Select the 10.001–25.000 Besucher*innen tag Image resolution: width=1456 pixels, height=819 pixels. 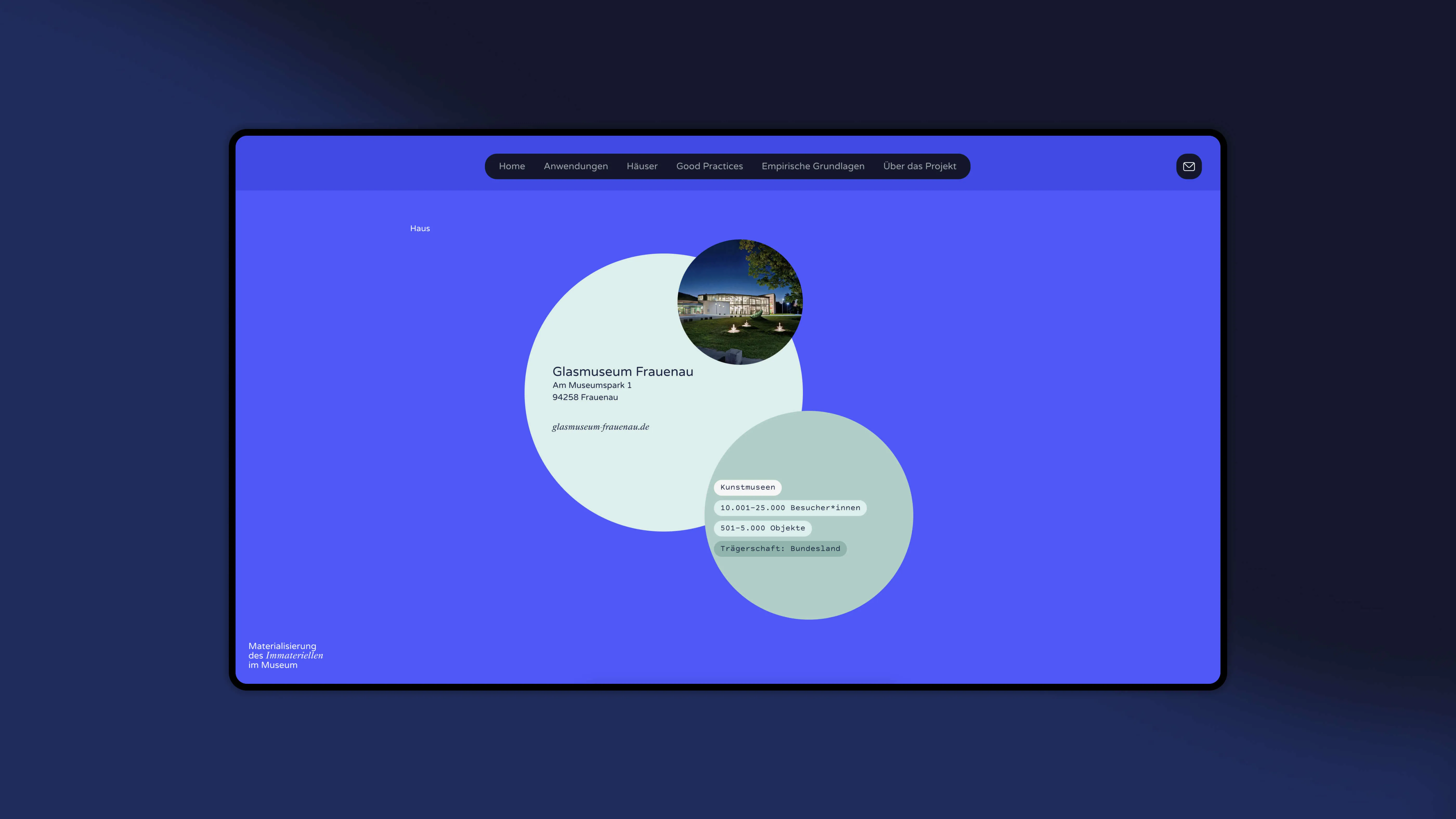(790, 508)
